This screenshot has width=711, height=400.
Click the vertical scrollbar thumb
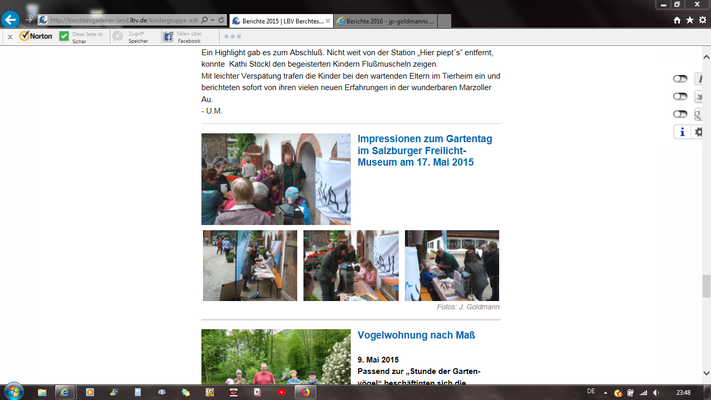[706, 286]
